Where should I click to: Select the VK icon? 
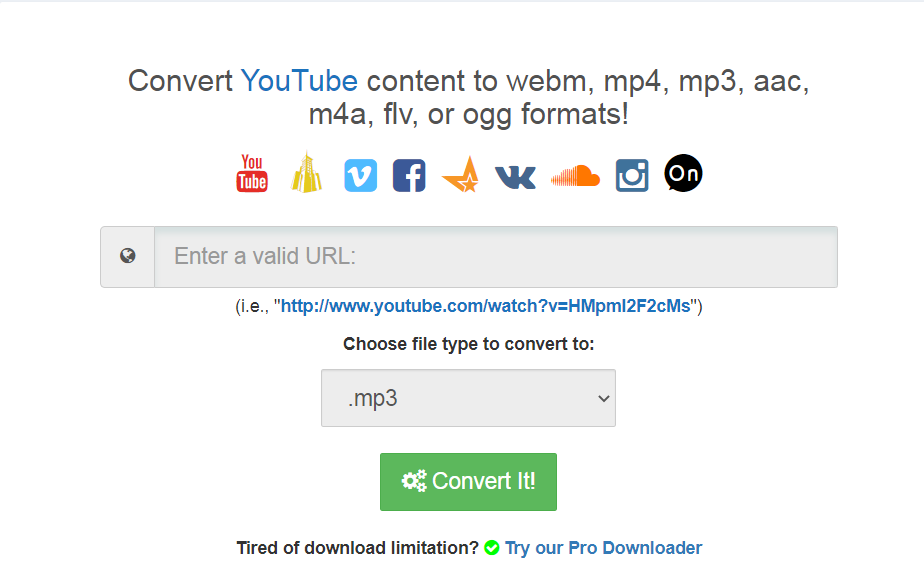tap(515, 177)
